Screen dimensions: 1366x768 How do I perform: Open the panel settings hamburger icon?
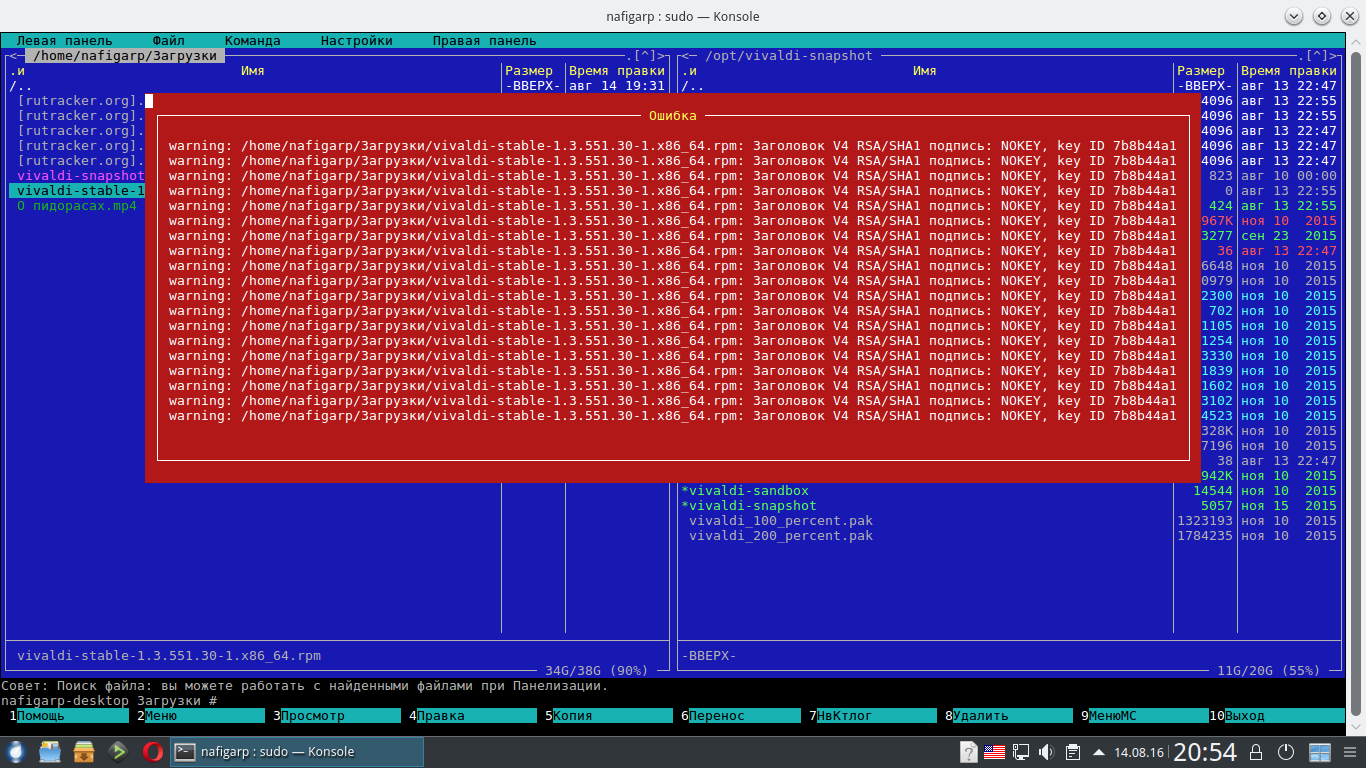tap(1350, 752)
